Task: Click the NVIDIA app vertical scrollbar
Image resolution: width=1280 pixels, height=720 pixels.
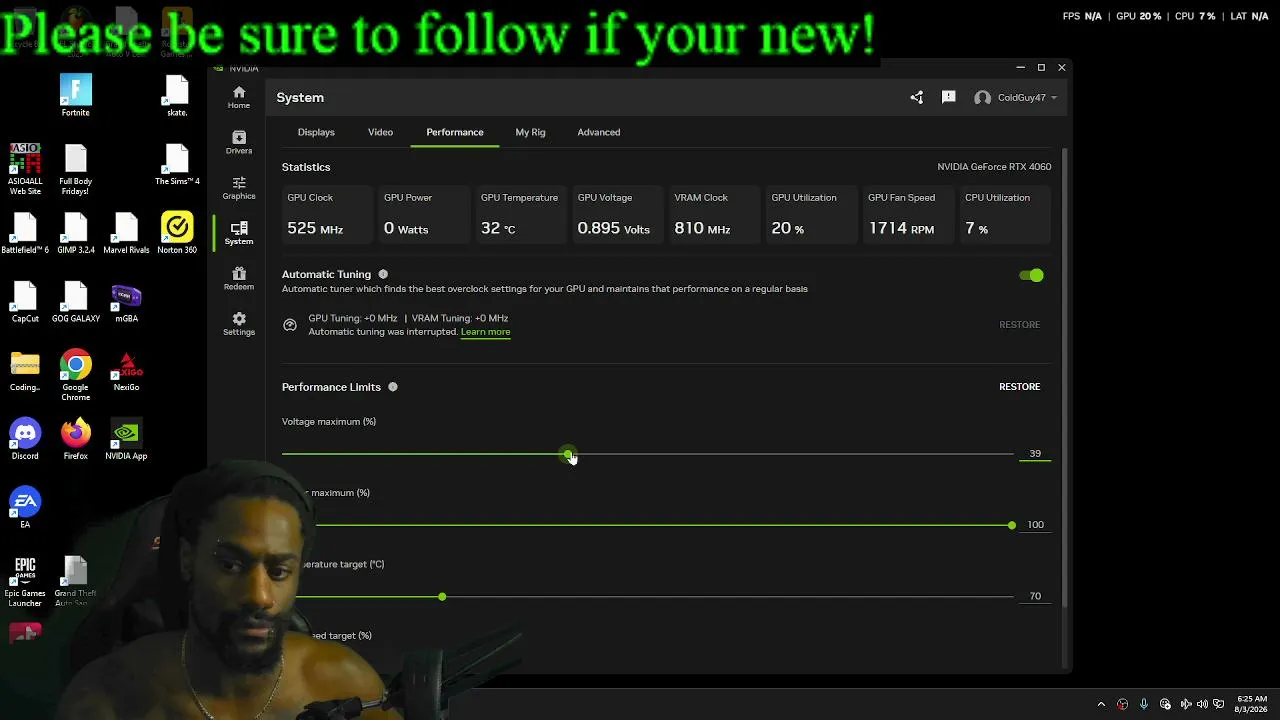Action: tap(1065, 376)
